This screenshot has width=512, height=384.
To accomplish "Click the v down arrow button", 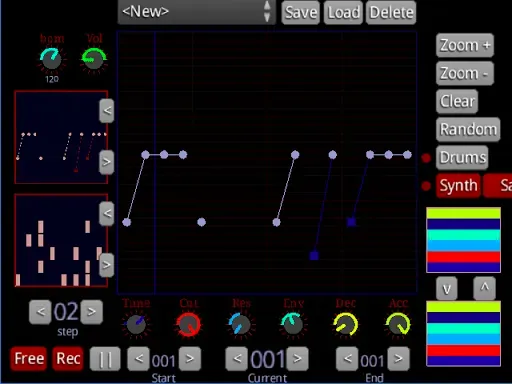I will [447, 289].
